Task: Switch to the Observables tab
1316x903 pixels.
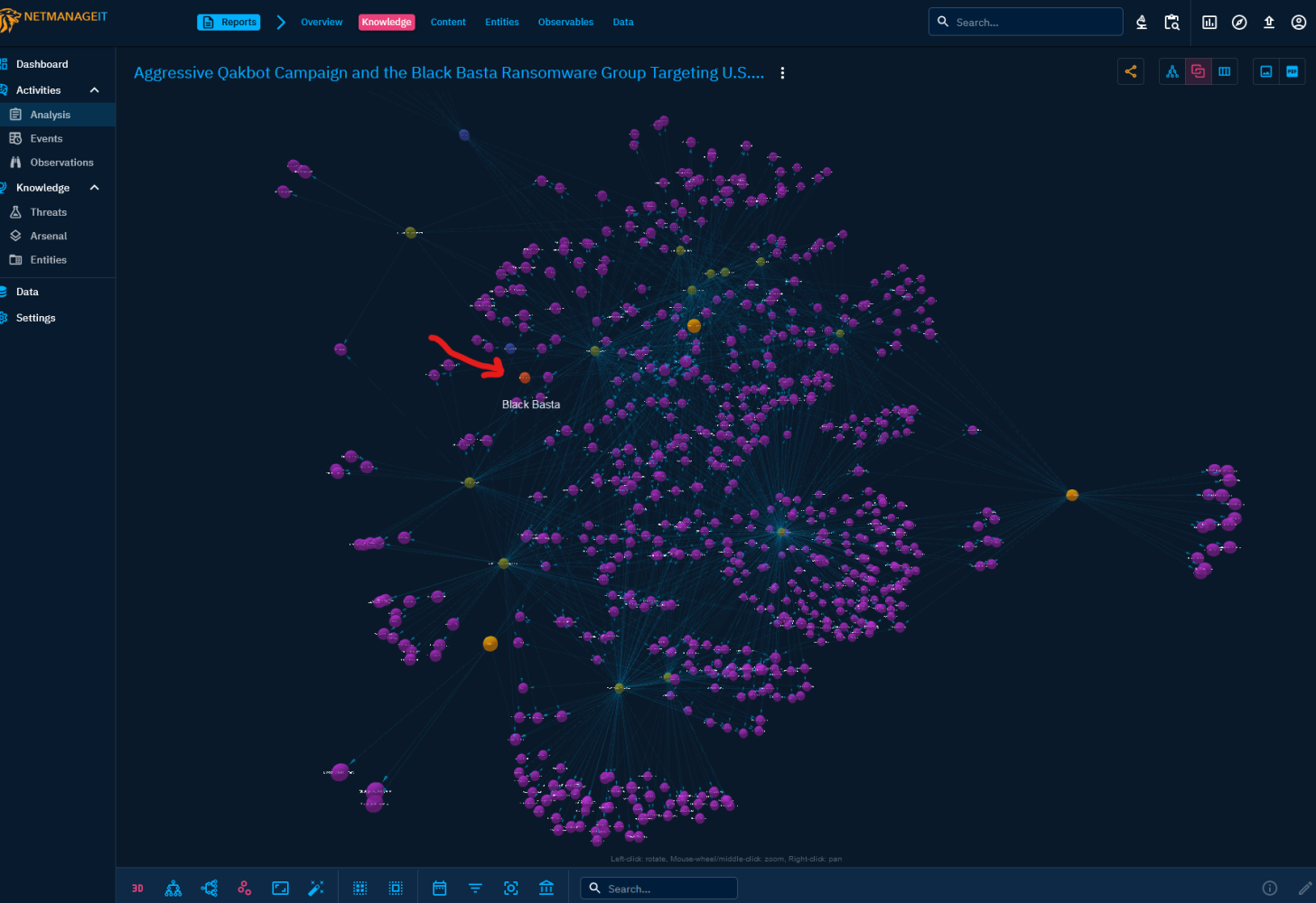Action: click(565, 23)
